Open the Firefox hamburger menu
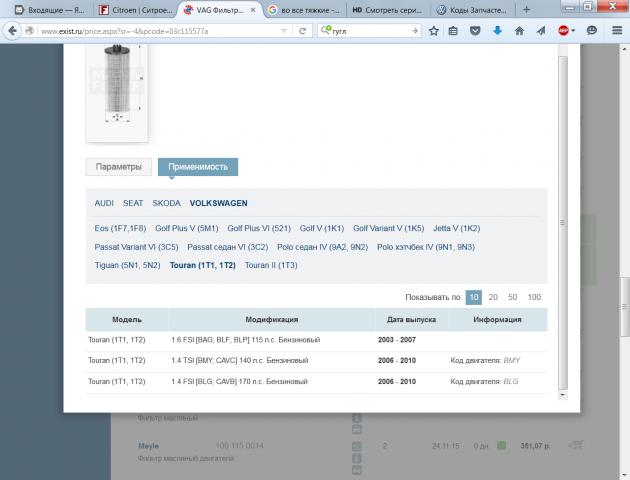630x480 pixels. click(617, 31)
